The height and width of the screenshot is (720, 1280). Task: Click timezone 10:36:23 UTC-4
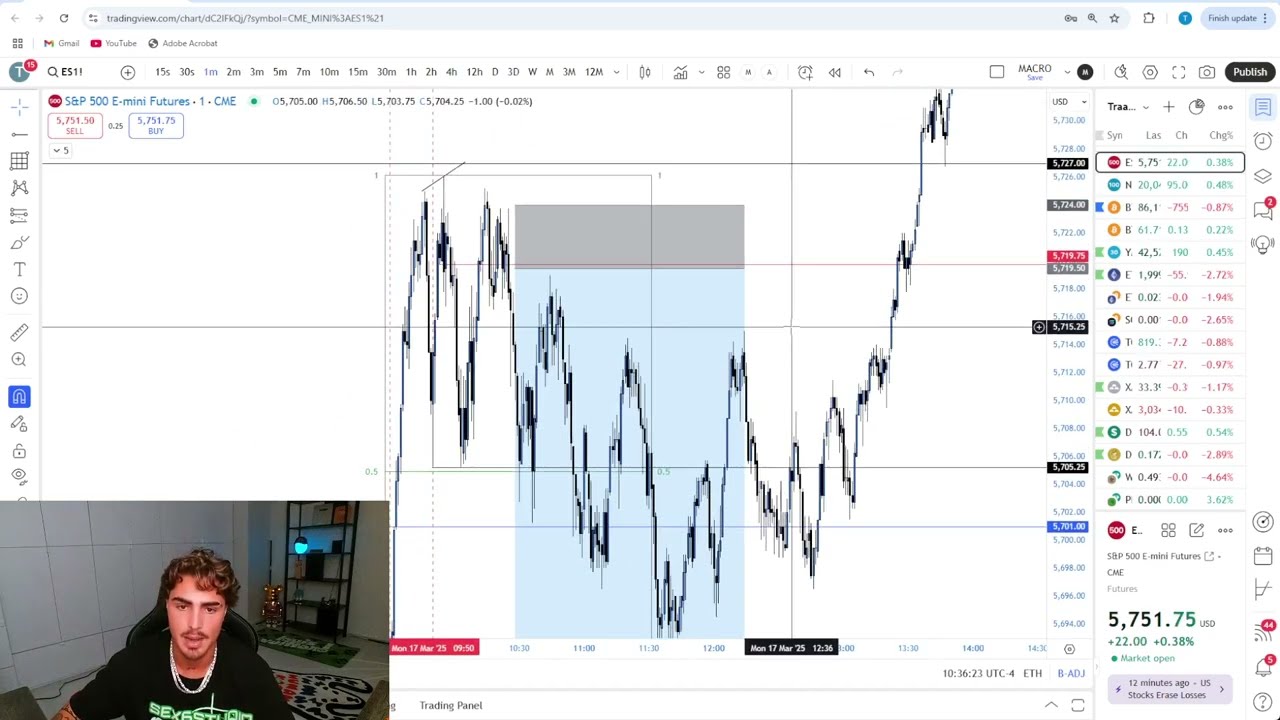pyautogui.click(x=976, y=674)
